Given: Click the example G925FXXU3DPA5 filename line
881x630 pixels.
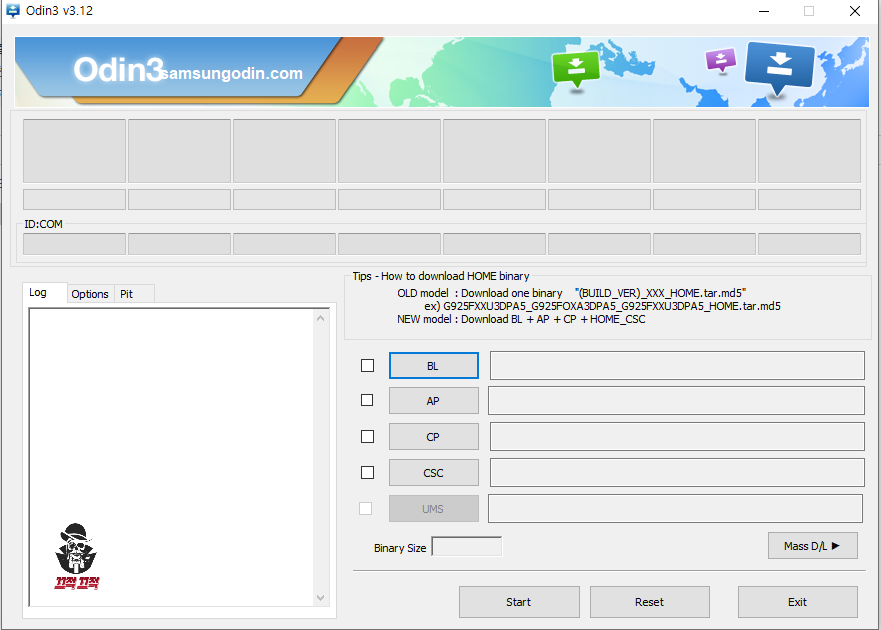Looking at the screenshot, I should [x=602, y=306].
